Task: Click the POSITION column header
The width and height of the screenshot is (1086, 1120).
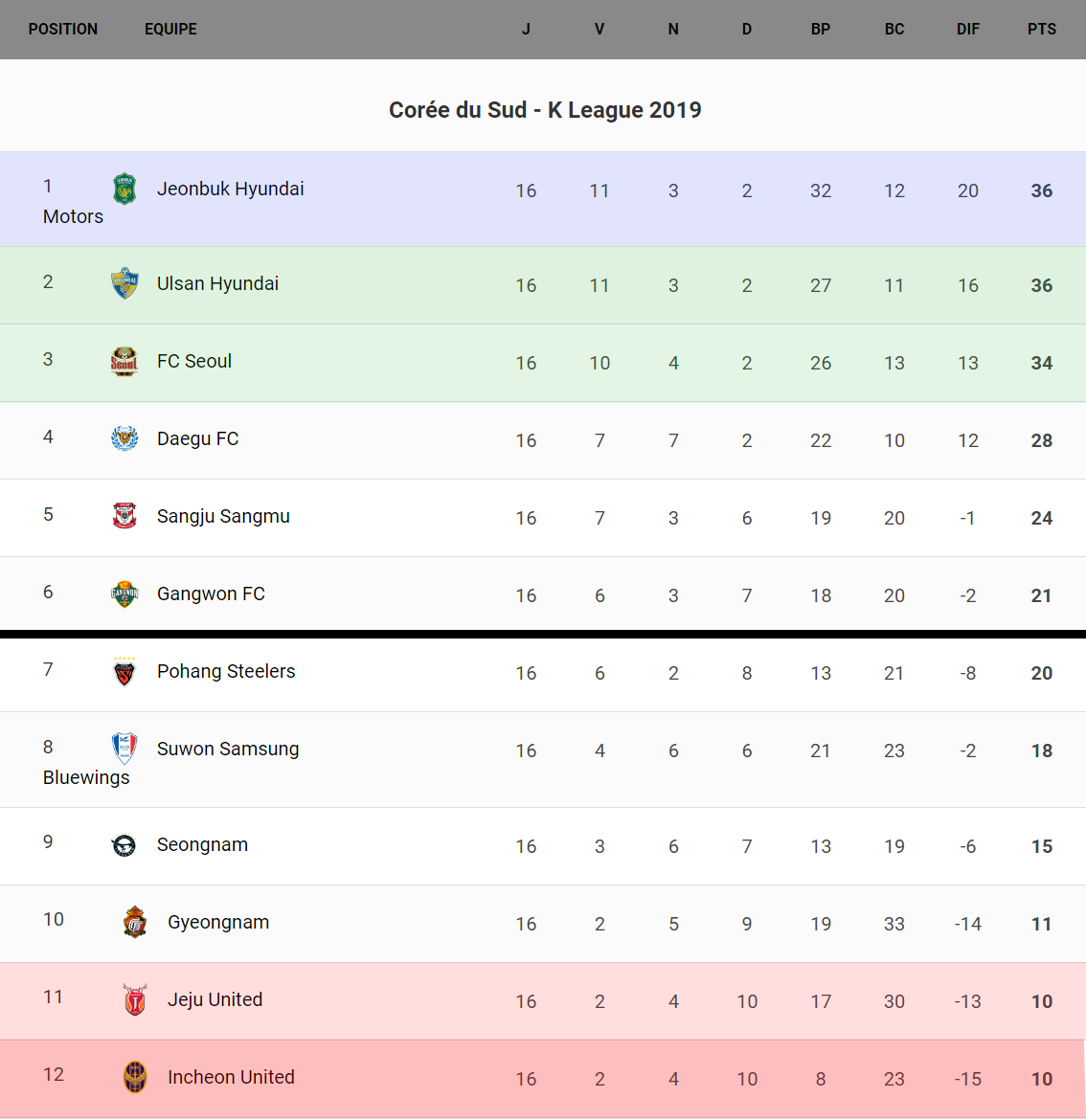Action: coord(63,29)
